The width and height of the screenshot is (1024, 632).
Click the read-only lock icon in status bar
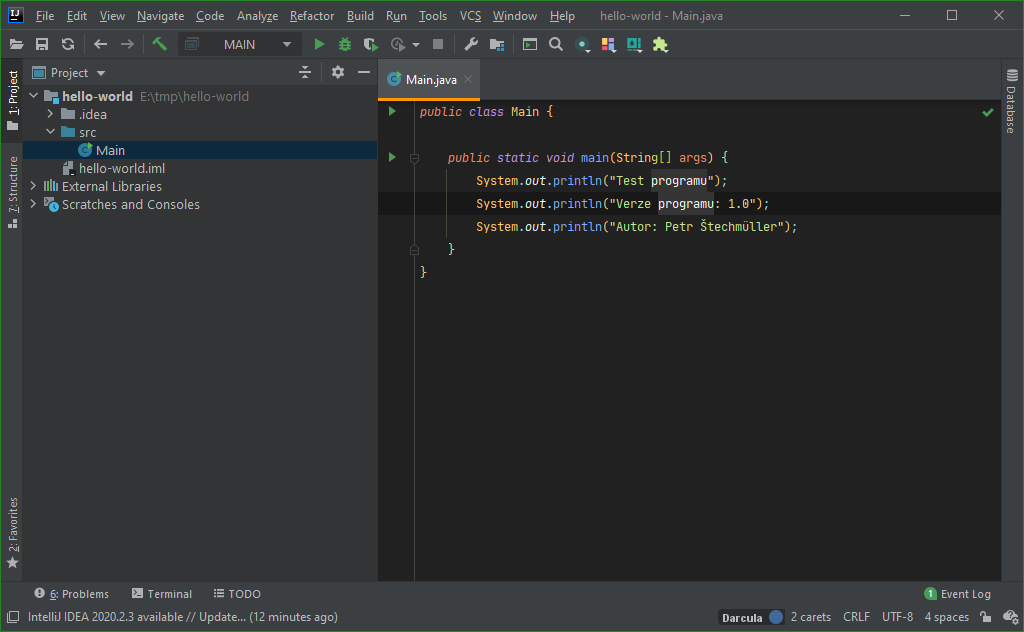pyautogui.click(x=985, y=616)
